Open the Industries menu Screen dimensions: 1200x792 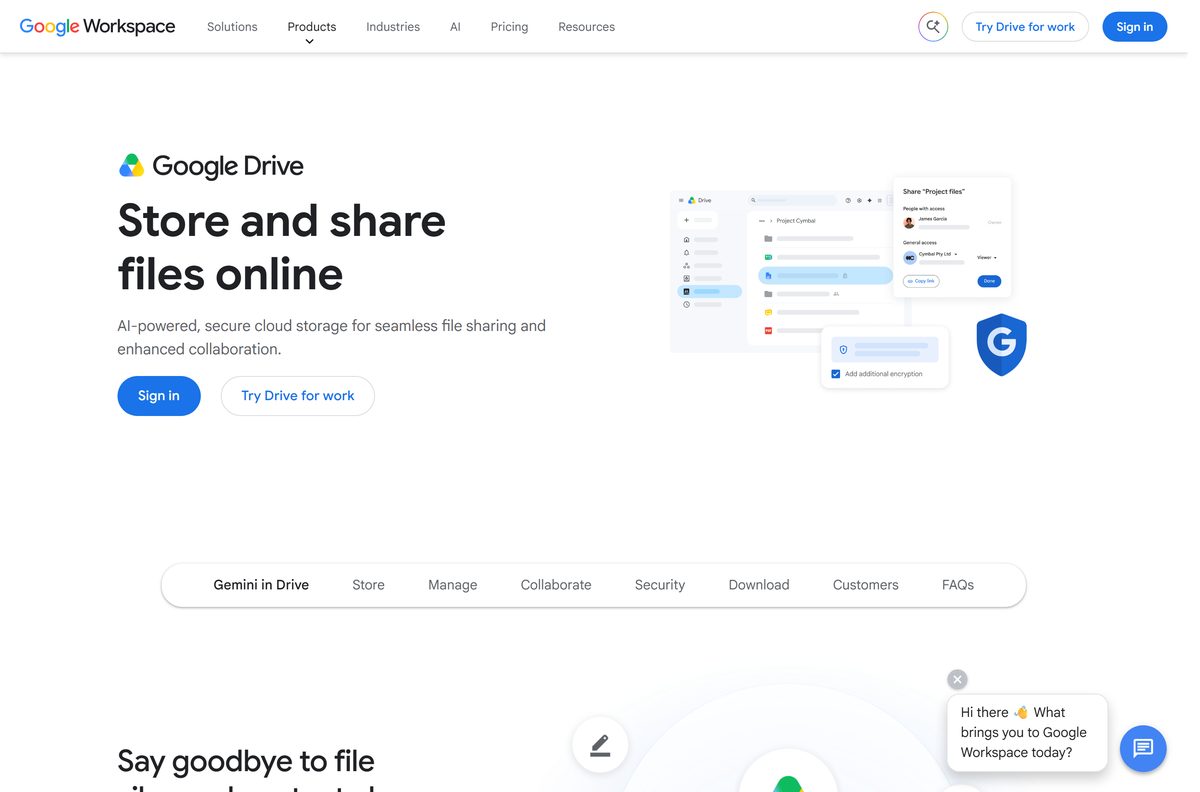point(393,27)
